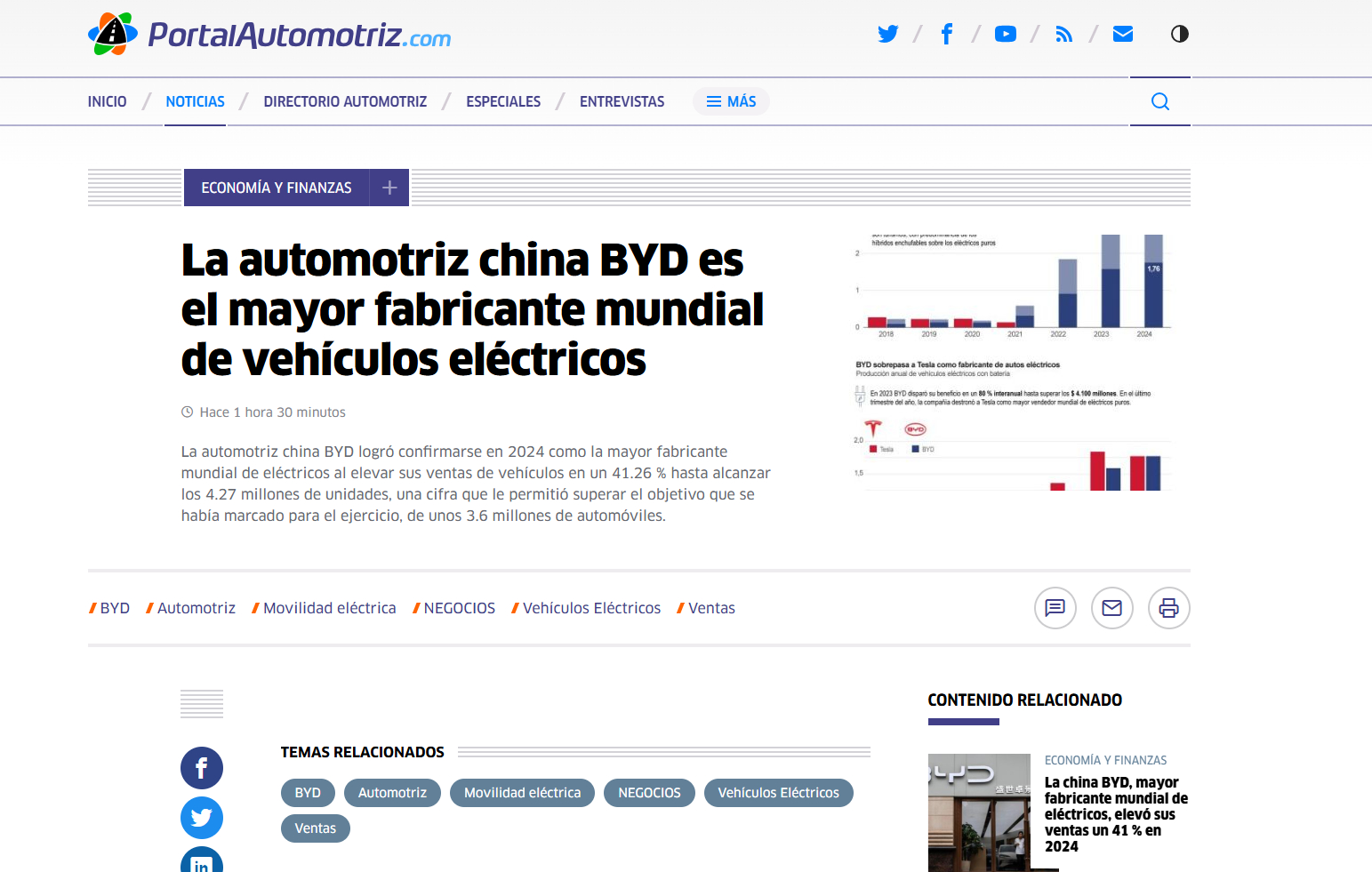Image resolution: width=1372 pixels, height=872 pixels.
Task: Share on Facebook via the round sidebar icon
Action: 202,768
